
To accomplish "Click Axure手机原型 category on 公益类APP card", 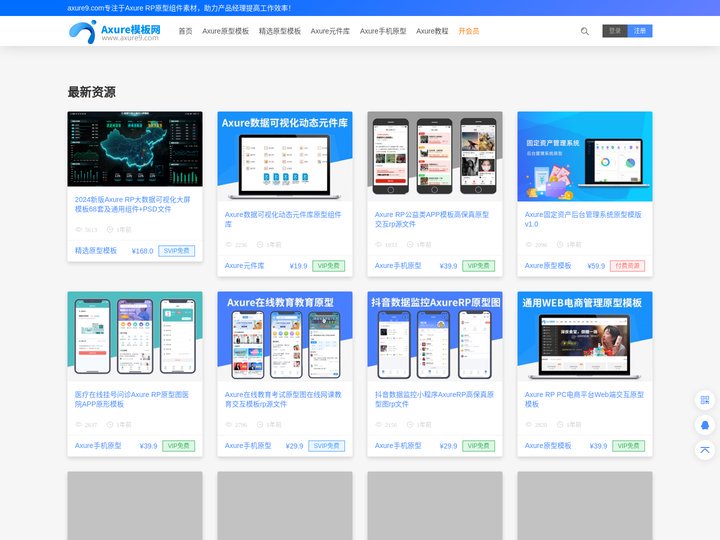I will click(398, 265).
